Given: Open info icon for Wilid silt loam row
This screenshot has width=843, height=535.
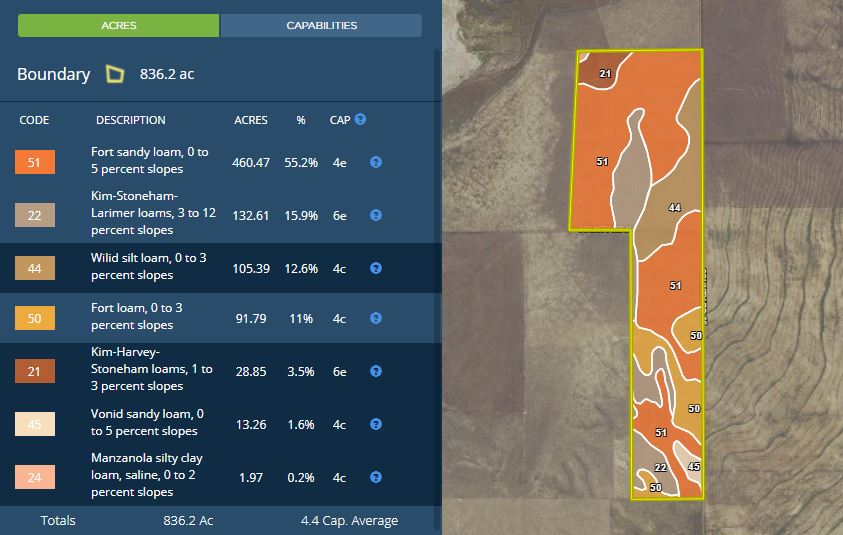Looking at the screenshot, I should pyautogui.click(x=376, y=267).
